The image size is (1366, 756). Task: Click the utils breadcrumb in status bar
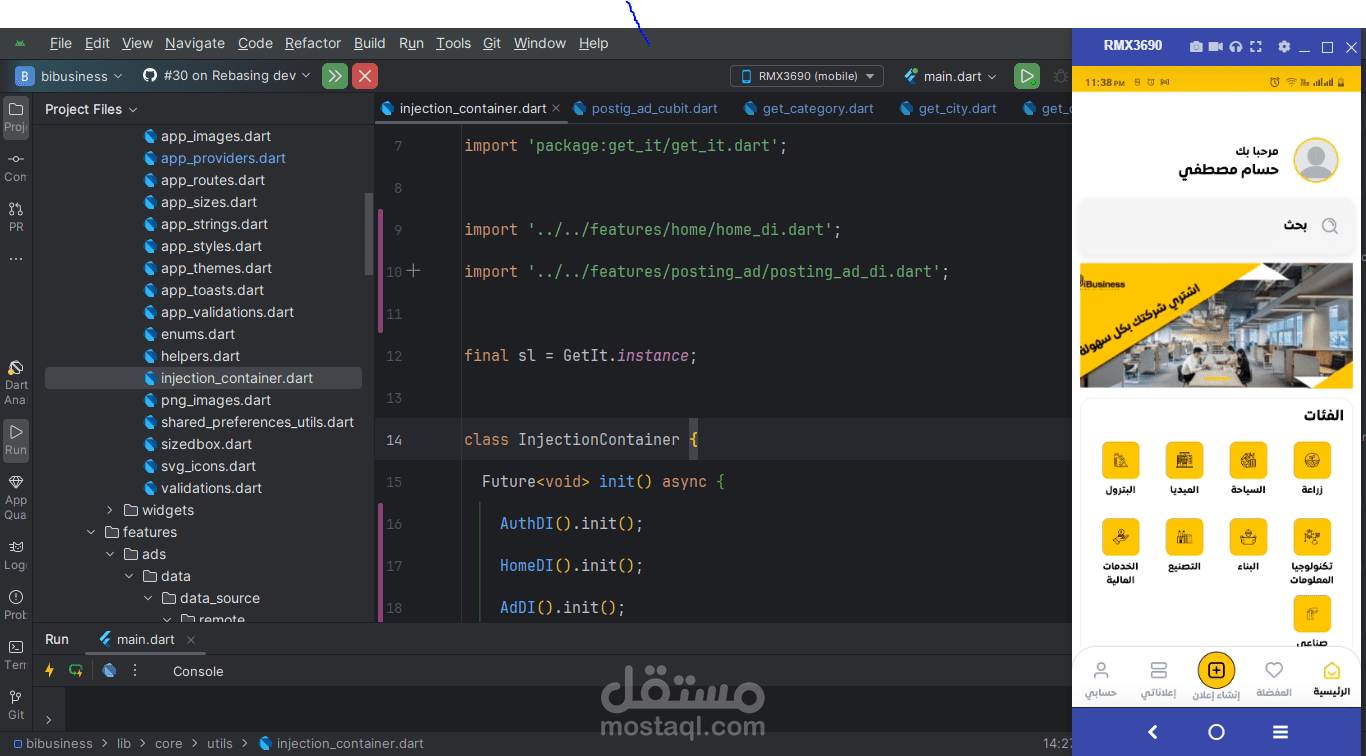(x=219, y=744)
